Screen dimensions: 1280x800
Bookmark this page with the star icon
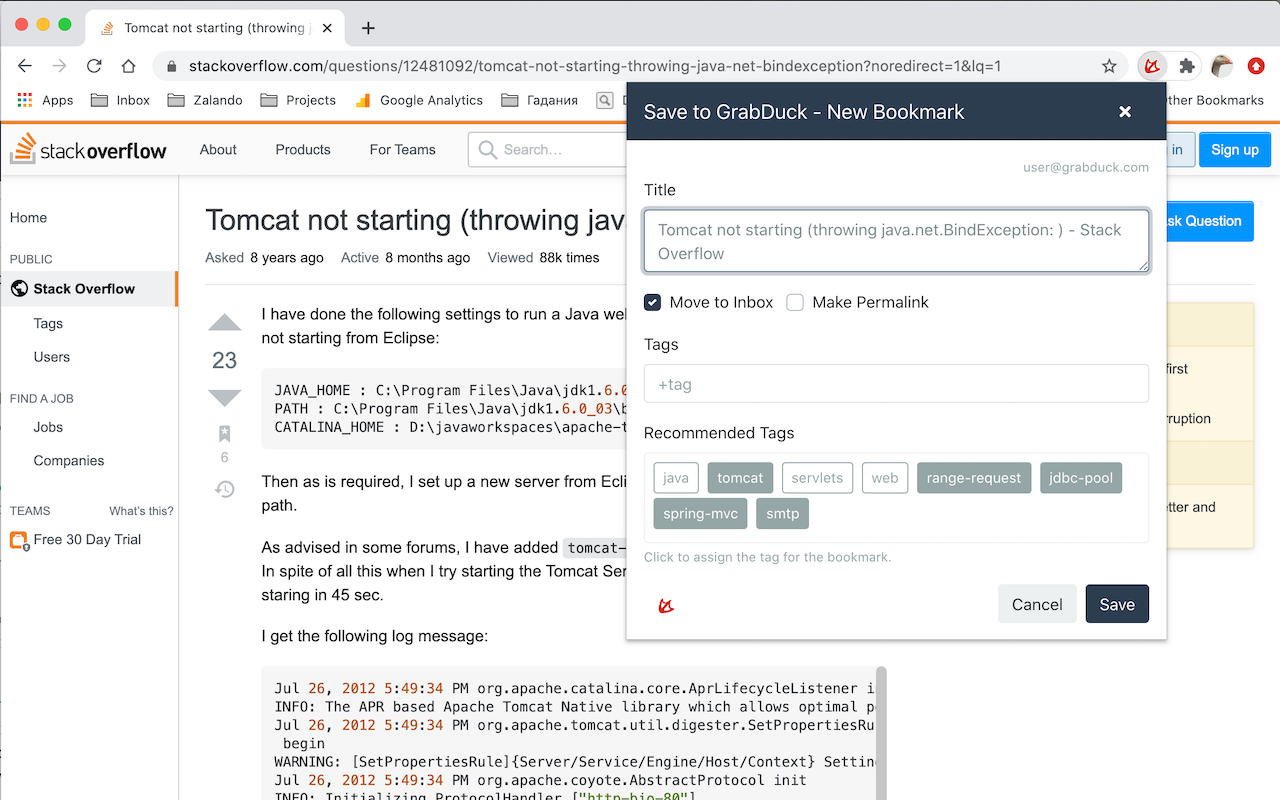coord(1109,66)
